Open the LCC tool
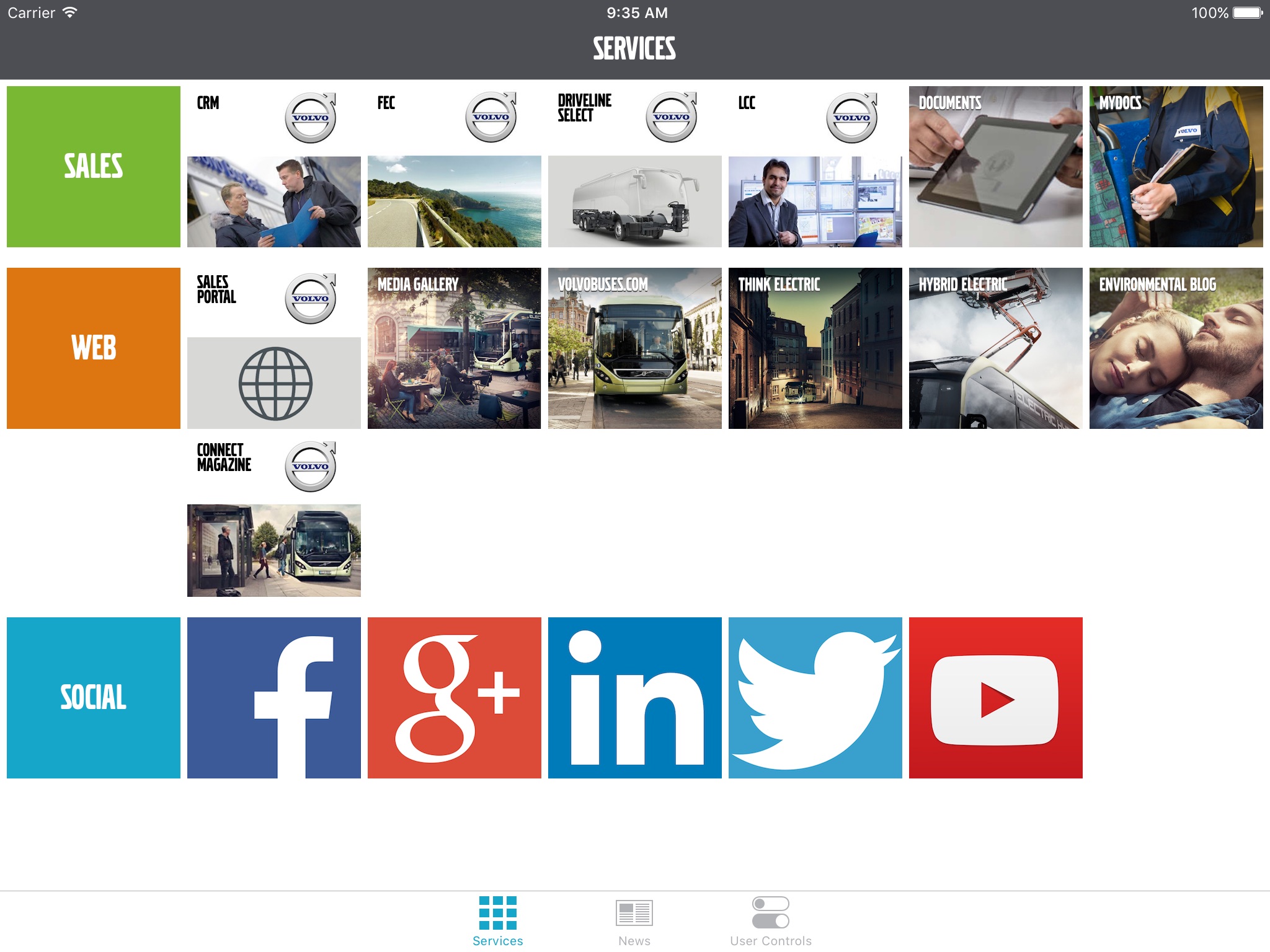Viewport: 1270px width, 952px height. pos(815,165)
